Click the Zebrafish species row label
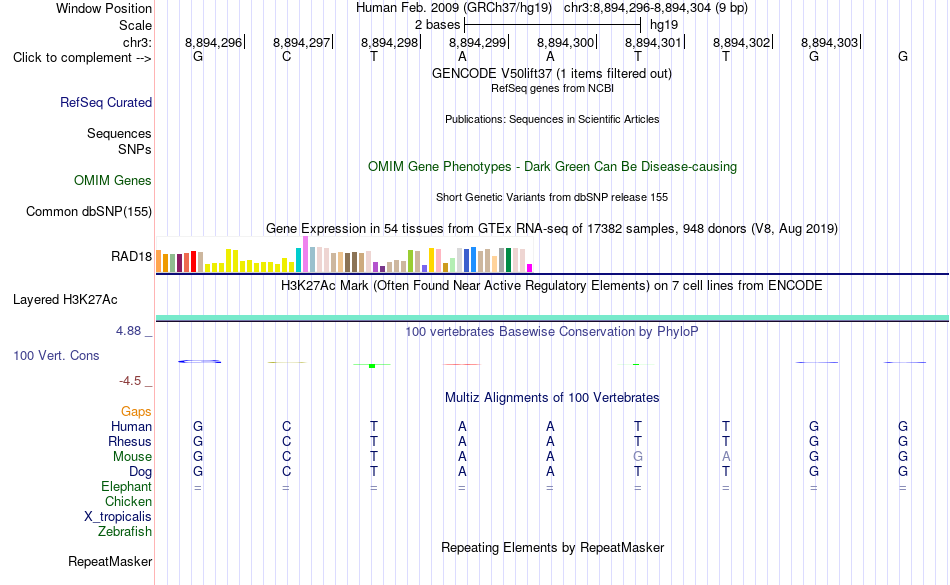The image size is (950, 585). tap(125, 531)
